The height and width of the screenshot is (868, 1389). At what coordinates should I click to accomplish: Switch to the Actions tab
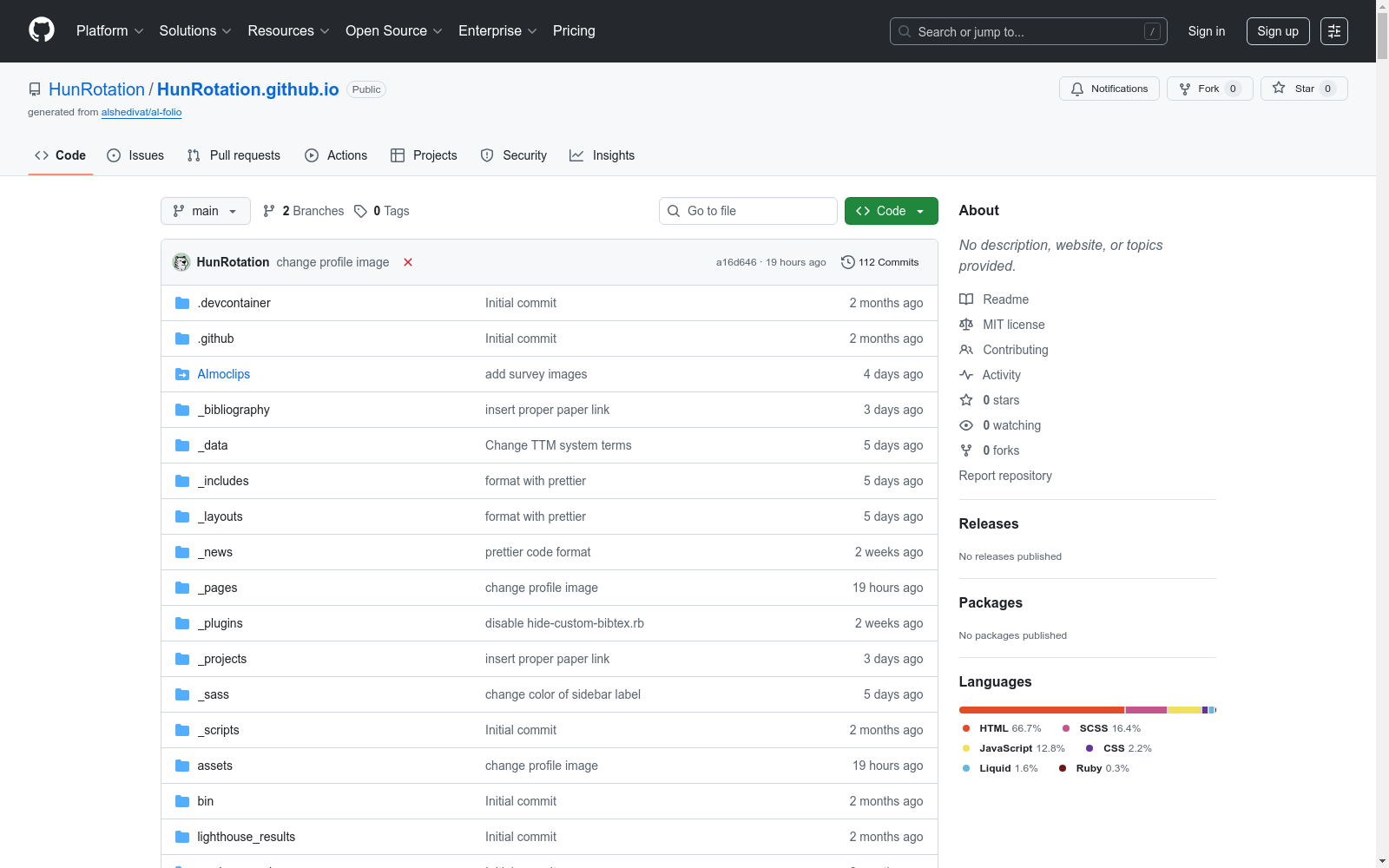(x=336, y=155)
